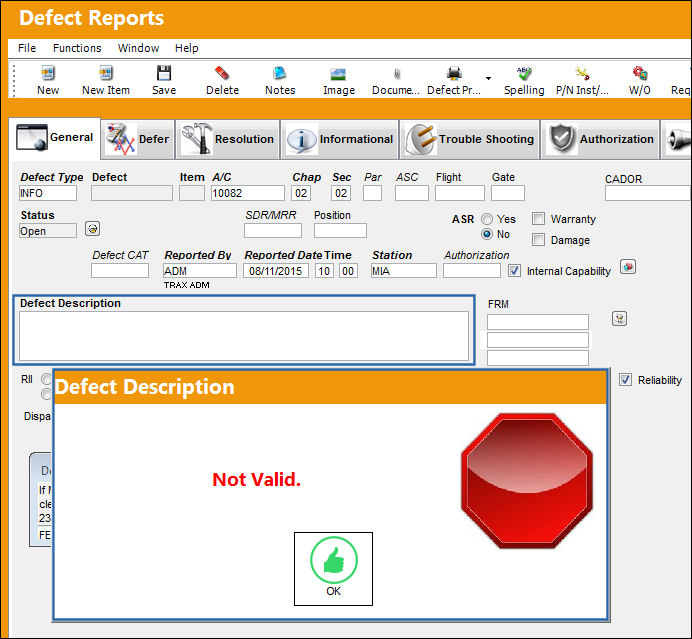Click the 'Not Valid.' message text
This screenshot has height=639, width=692.
256,479
